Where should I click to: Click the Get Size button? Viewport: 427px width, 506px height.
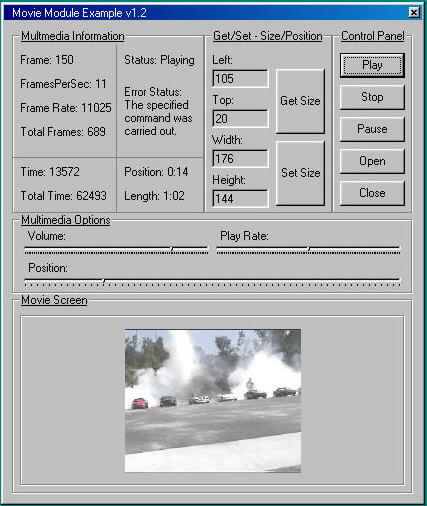point(300,101)
